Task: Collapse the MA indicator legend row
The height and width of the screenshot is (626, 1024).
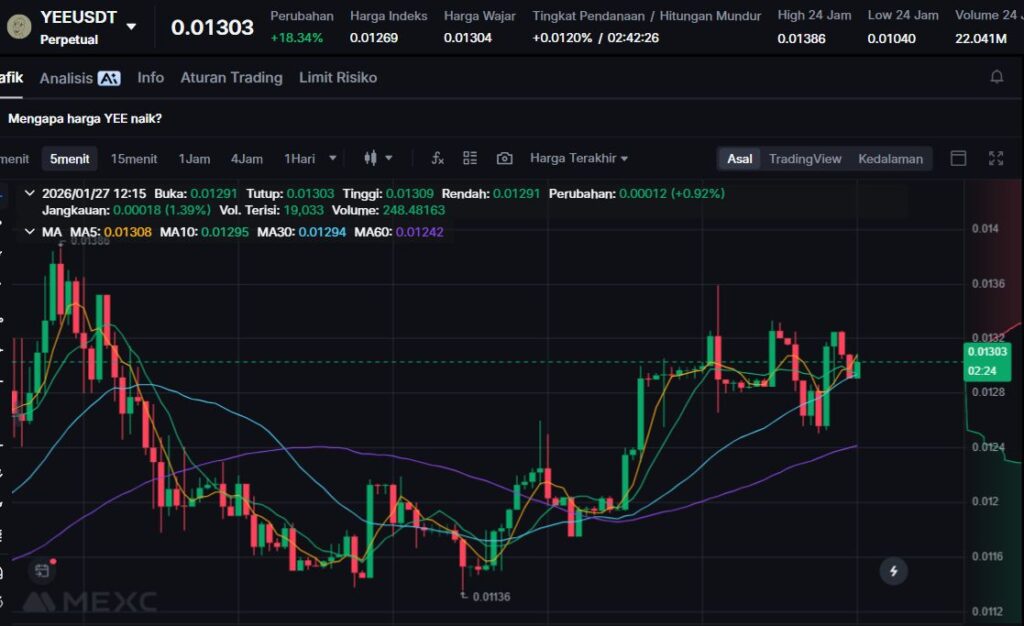Action: point(28,232)
